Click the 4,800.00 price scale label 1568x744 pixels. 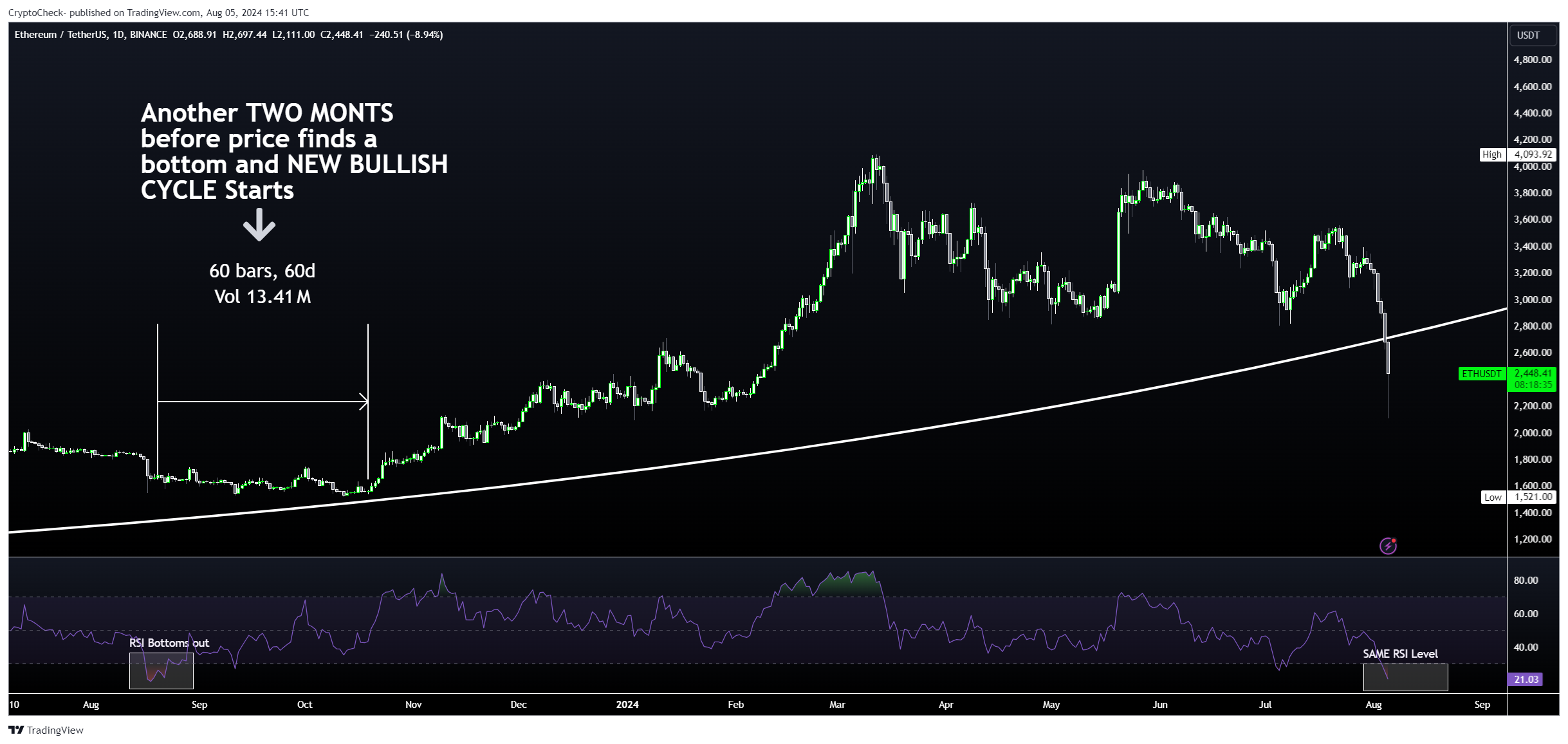[x=1533, y=60]
